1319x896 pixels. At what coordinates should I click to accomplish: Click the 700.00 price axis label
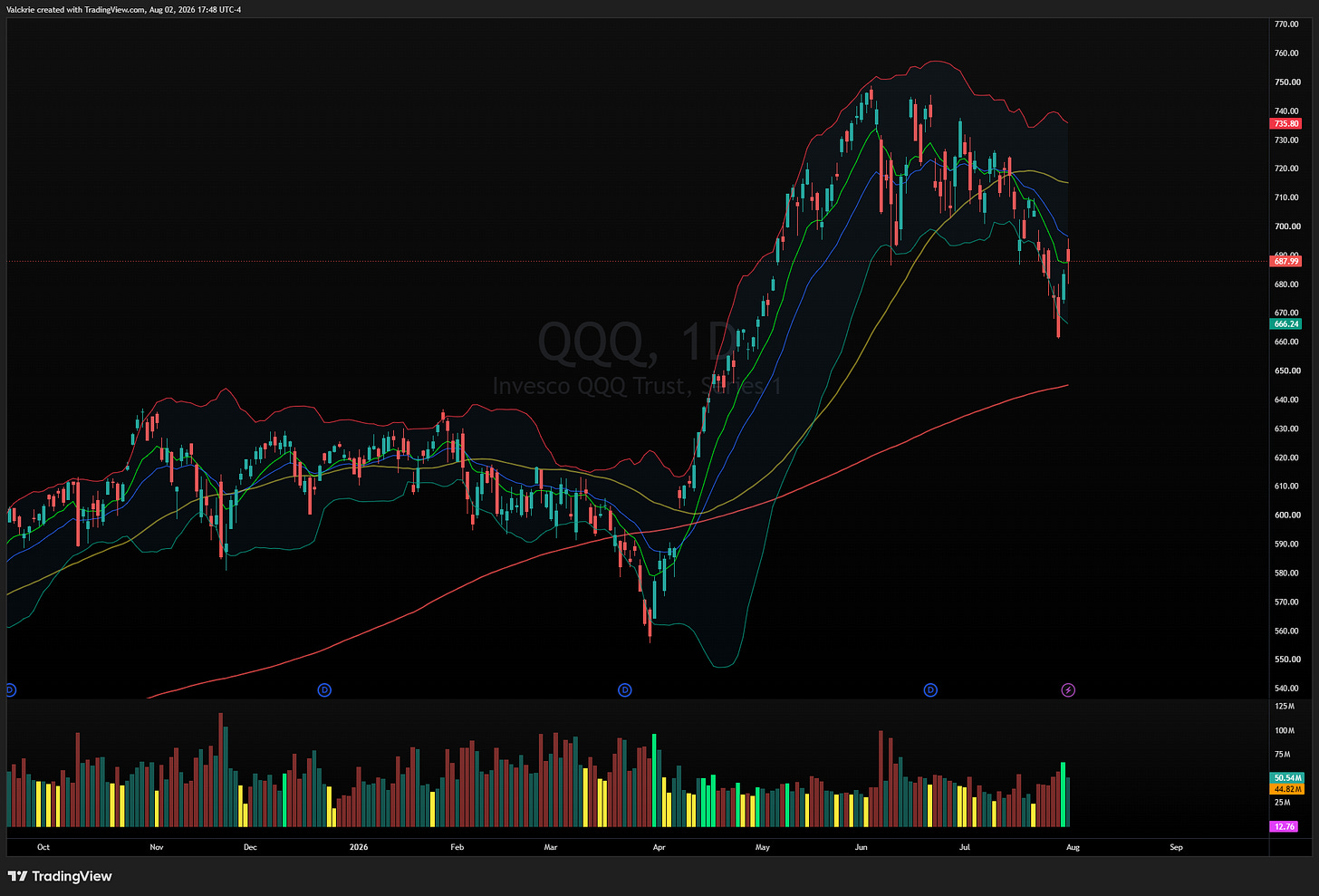1287,226
